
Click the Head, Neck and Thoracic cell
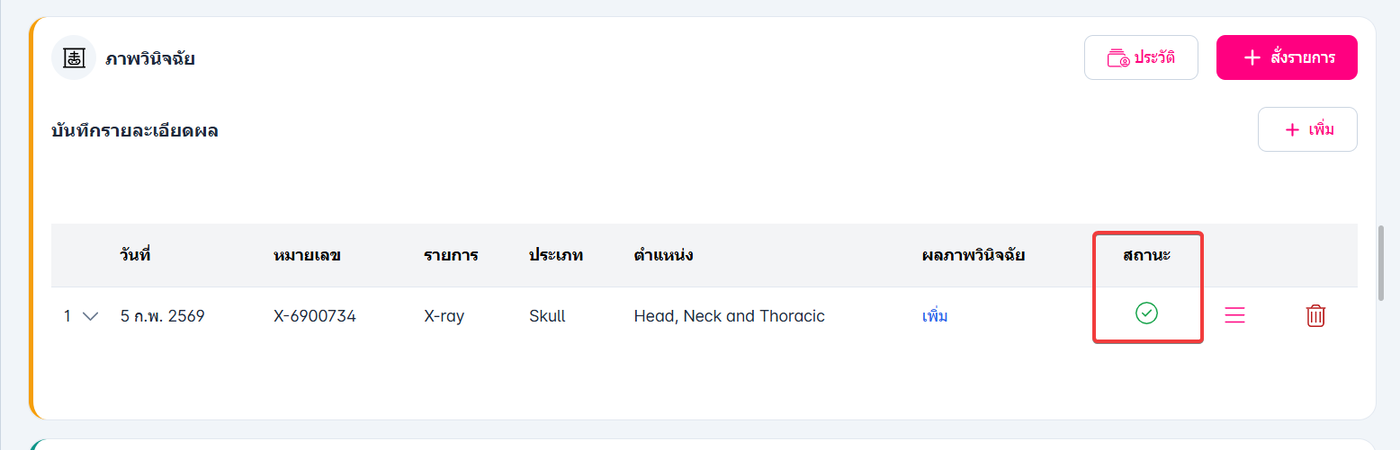click(x=729, y=316)
